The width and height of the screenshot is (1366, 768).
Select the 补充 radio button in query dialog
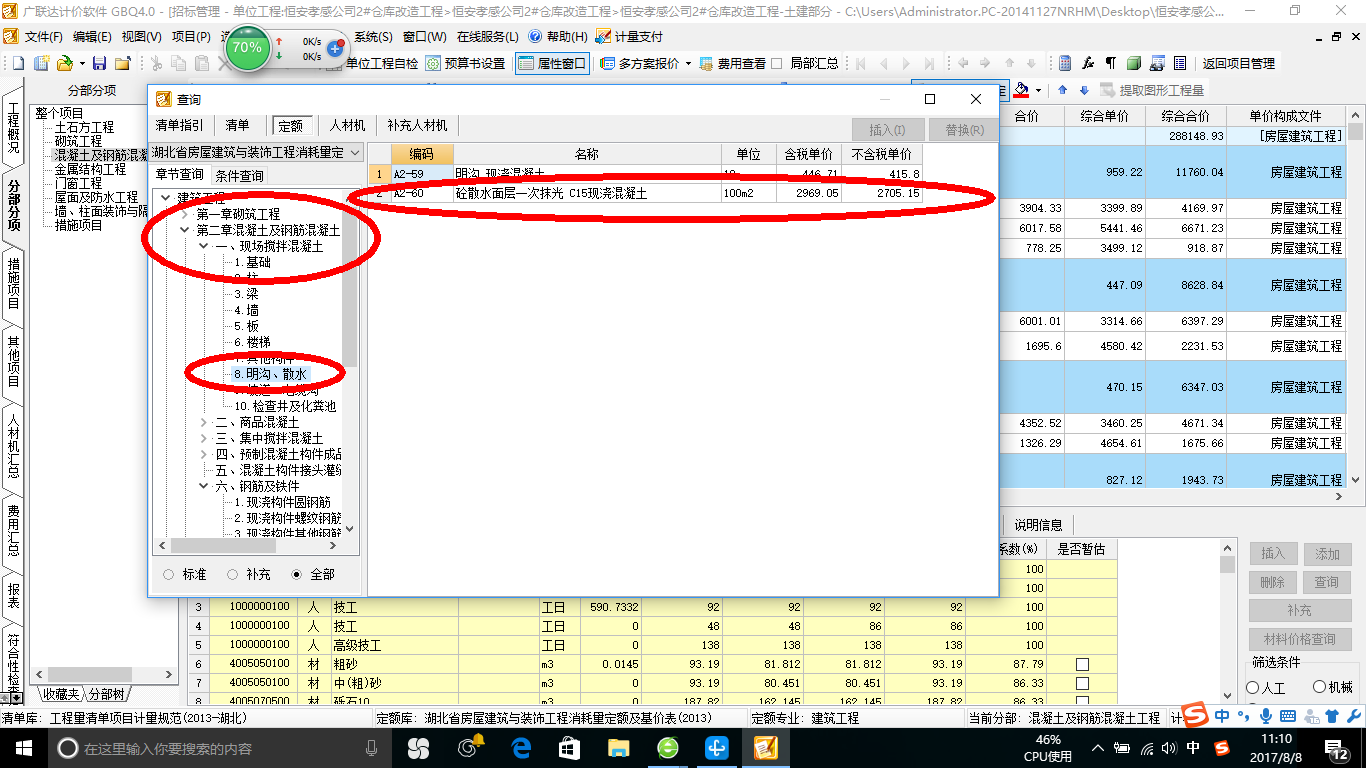coord(232,575)
